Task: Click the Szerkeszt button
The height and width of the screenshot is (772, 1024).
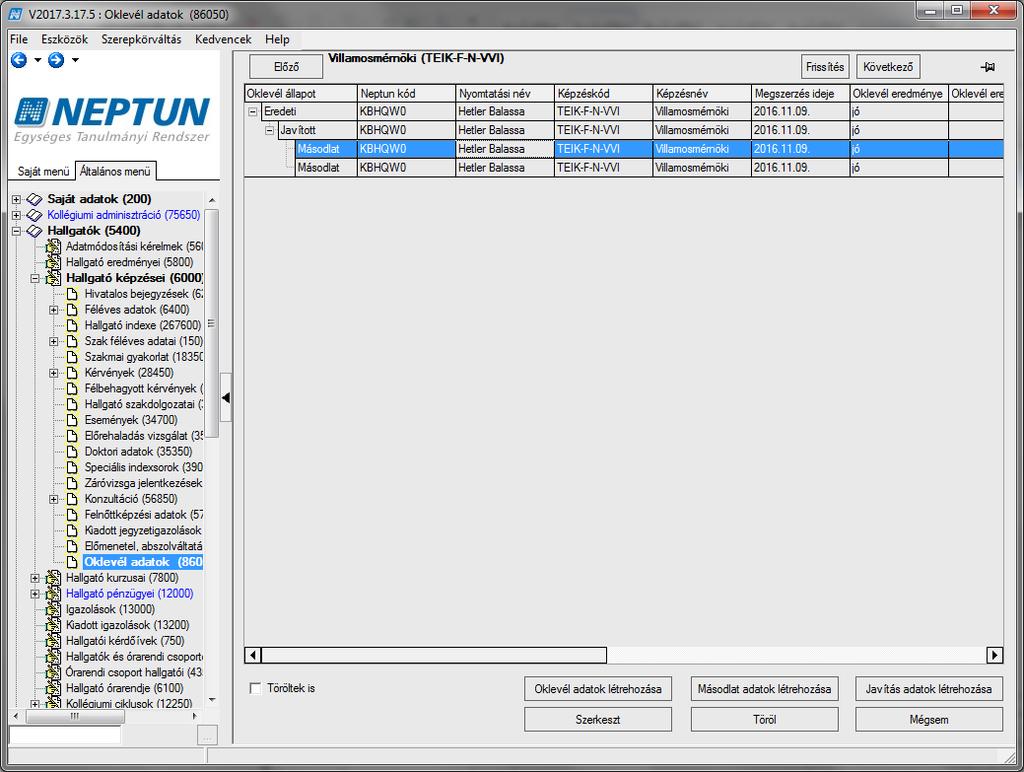Action: (598, 720)
